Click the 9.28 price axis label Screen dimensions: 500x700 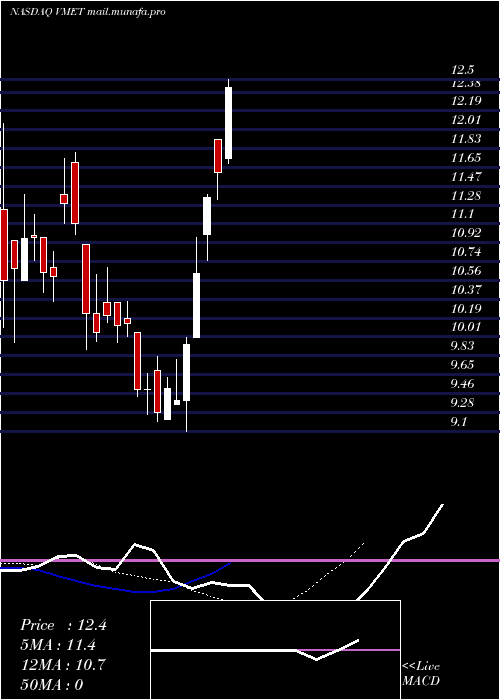pos(462,404)
